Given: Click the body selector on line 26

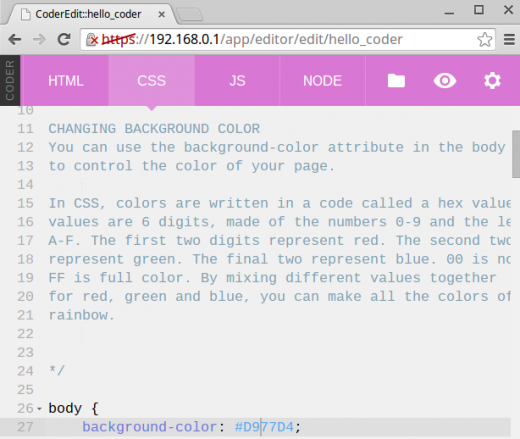Looking at the screenshot, I should pos(65,408).
